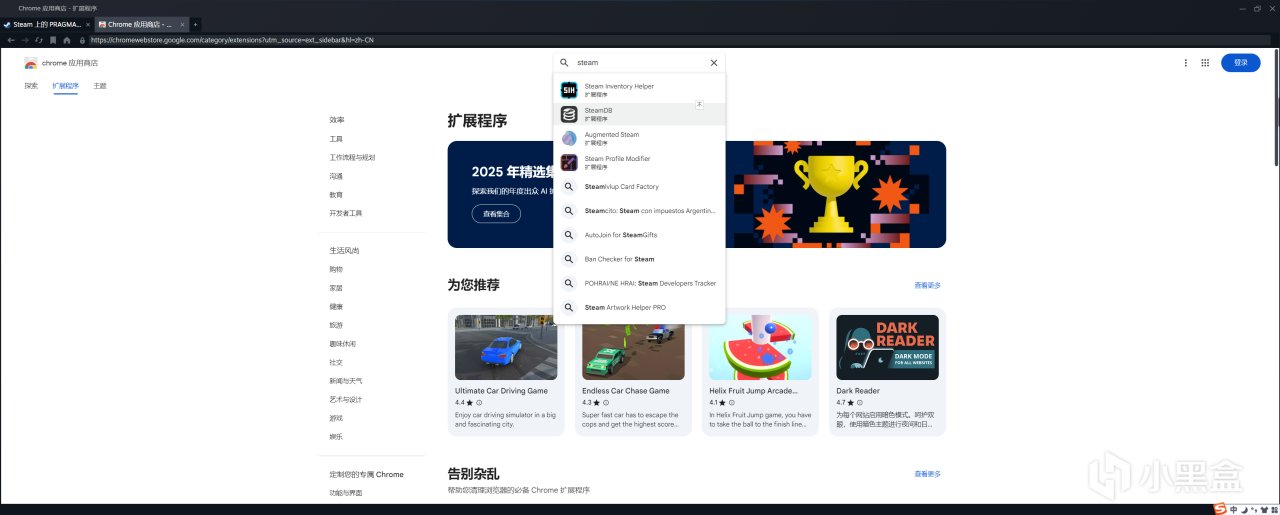Open Endless Car Chase Game thumbnail

coord(633,347)
